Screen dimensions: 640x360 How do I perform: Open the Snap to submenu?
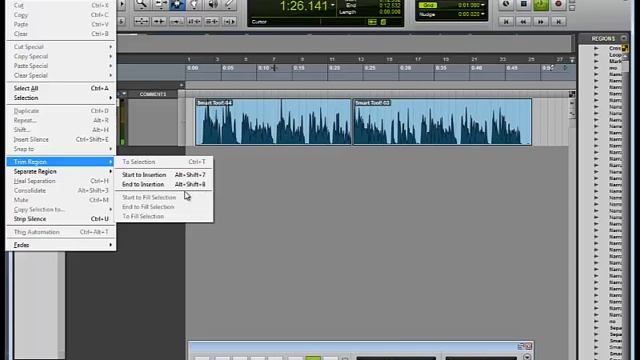pyautogui.click(x=61, y=149)
